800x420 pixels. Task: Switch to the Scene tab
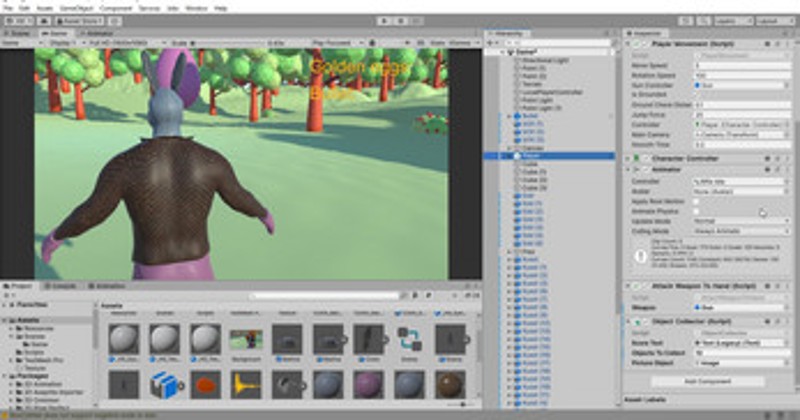coord(19,33)
